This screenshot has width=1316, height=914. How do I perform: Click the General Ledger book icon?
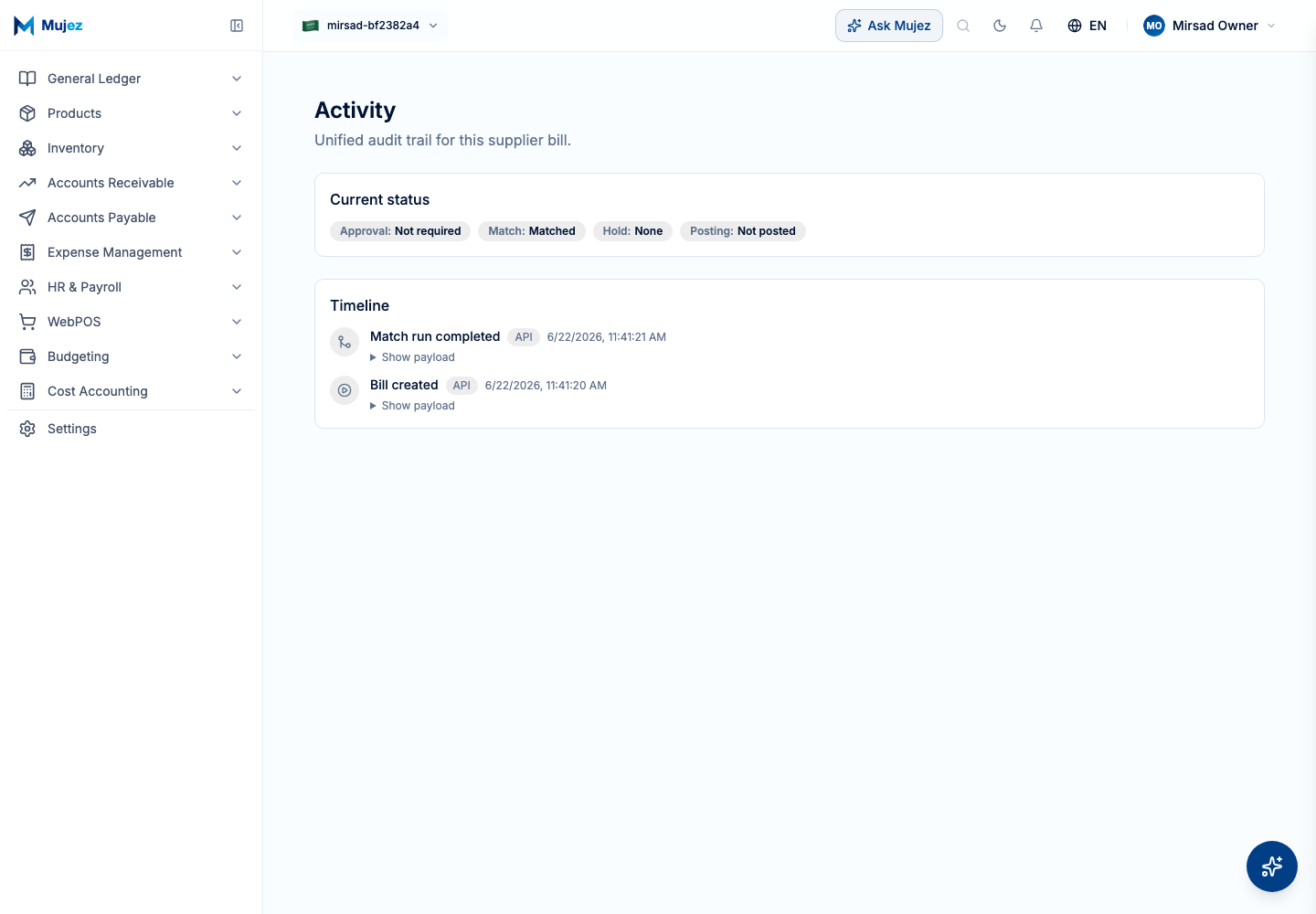point(27,79)
